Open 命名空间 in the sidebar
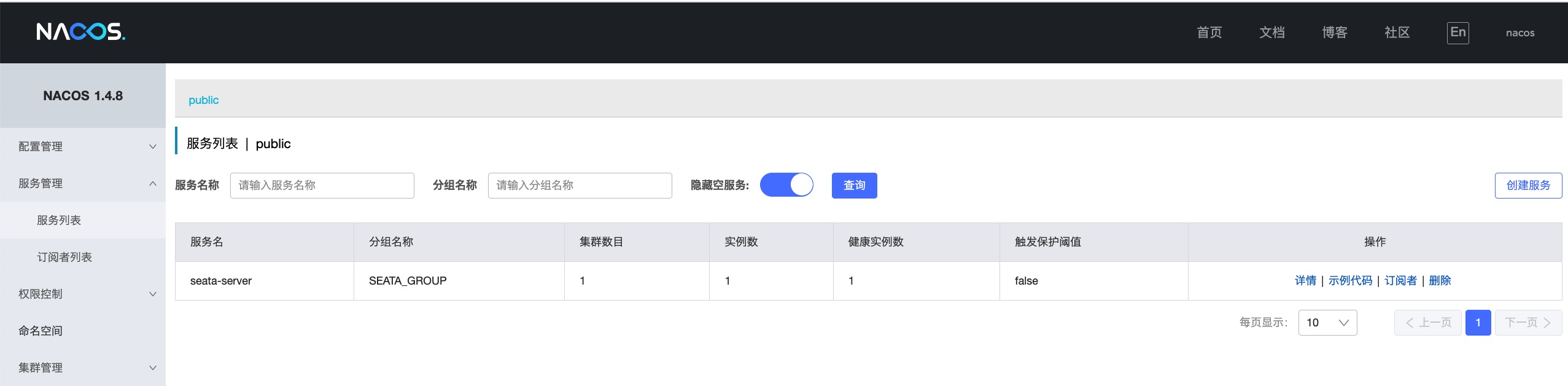1568x386 pixels. [83, 331]
